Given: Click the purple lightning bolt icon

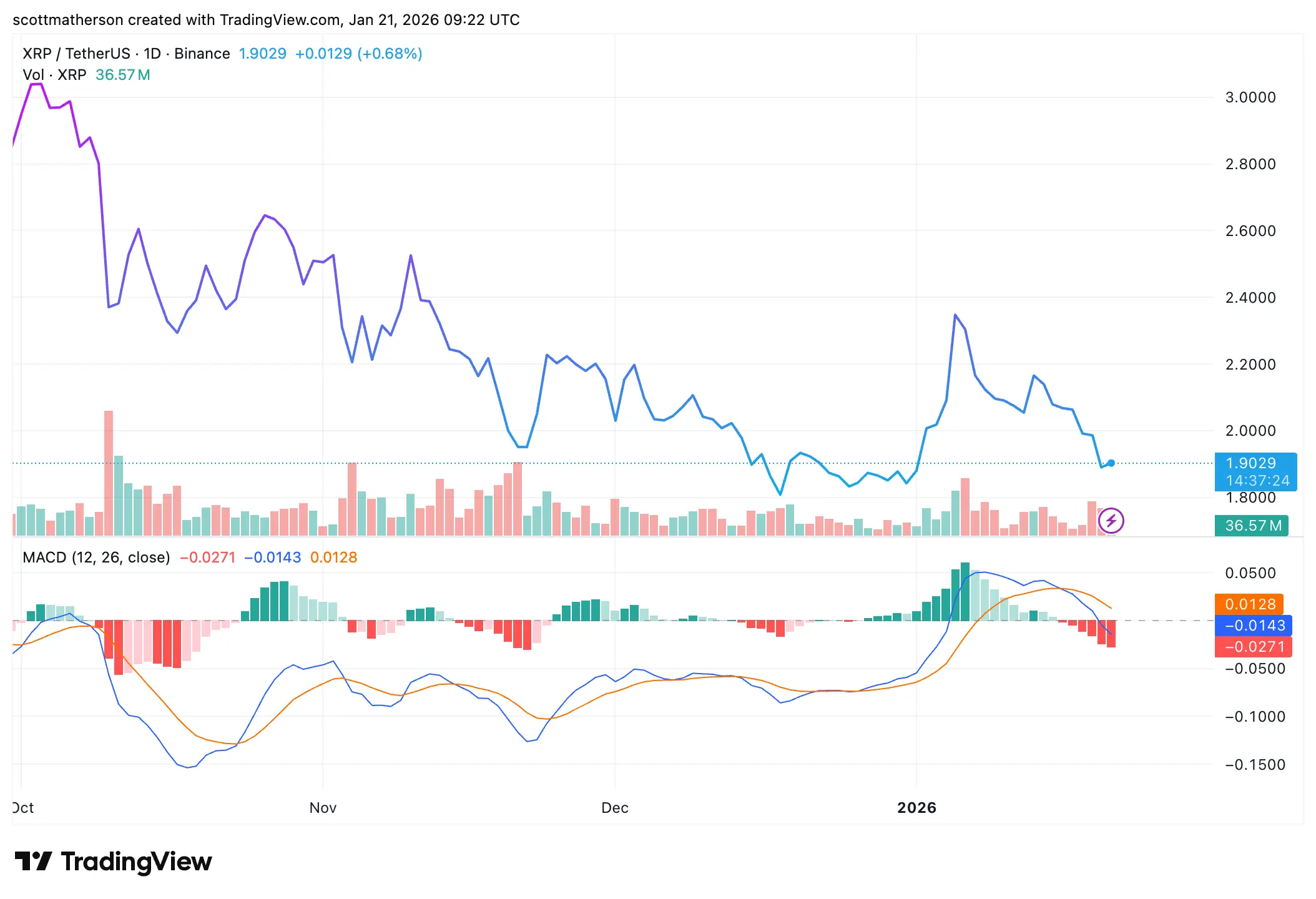Looking at the screenshot, I should pos(1111,521).
